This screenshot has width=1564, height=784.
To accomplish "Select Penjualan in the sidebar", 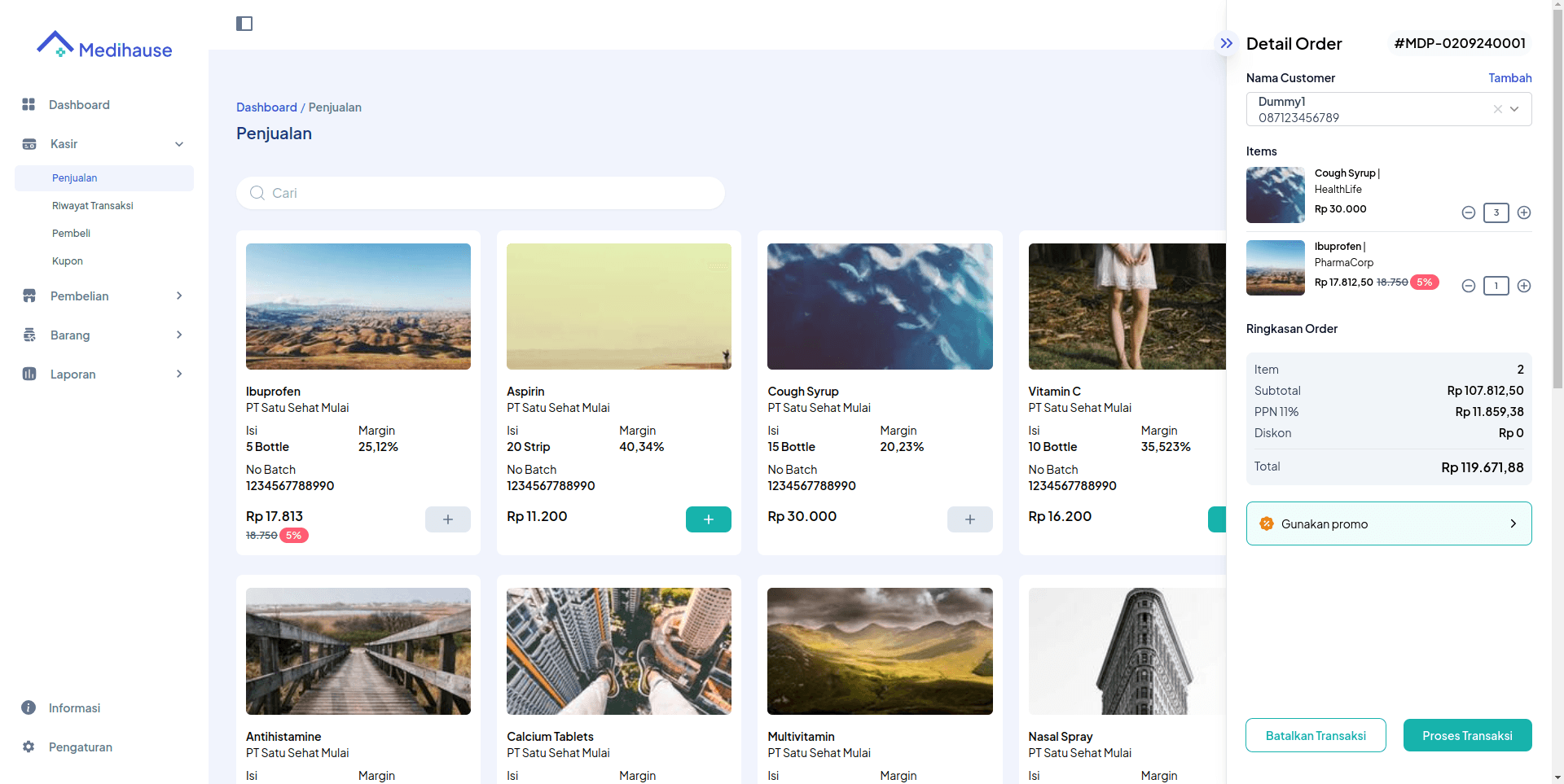I will pyautogui.click(x=104, y=178).
